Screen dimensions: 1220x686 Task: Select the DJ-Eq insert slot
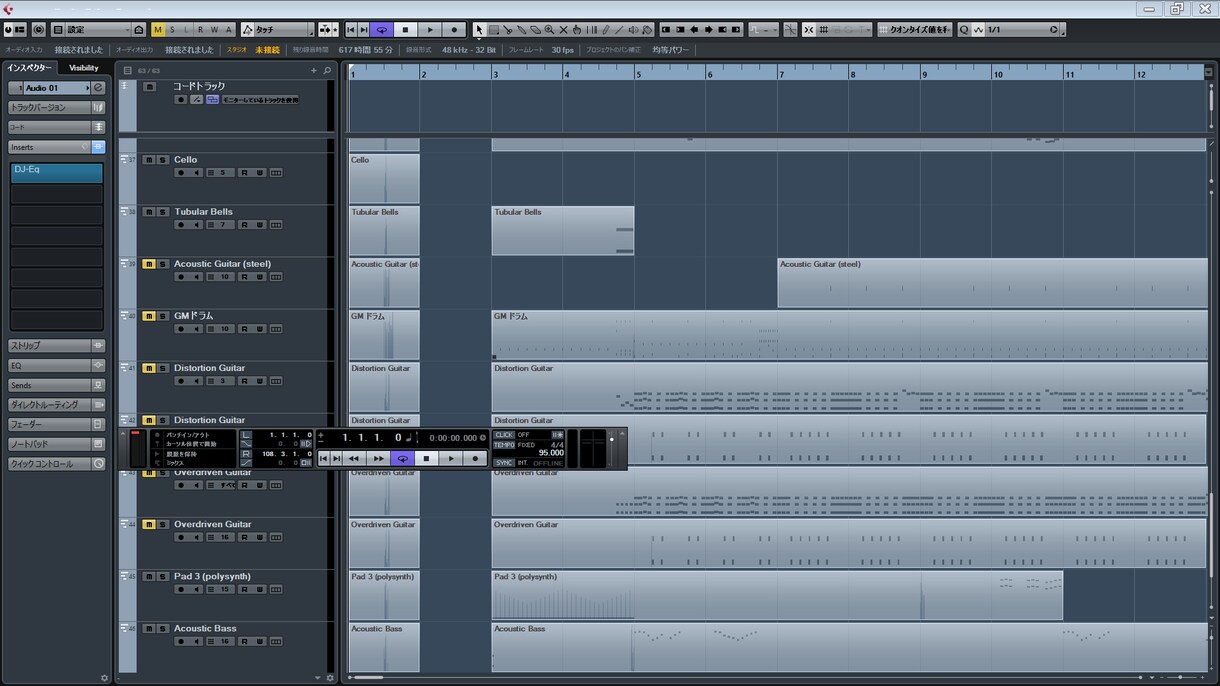tap(57, 173)
